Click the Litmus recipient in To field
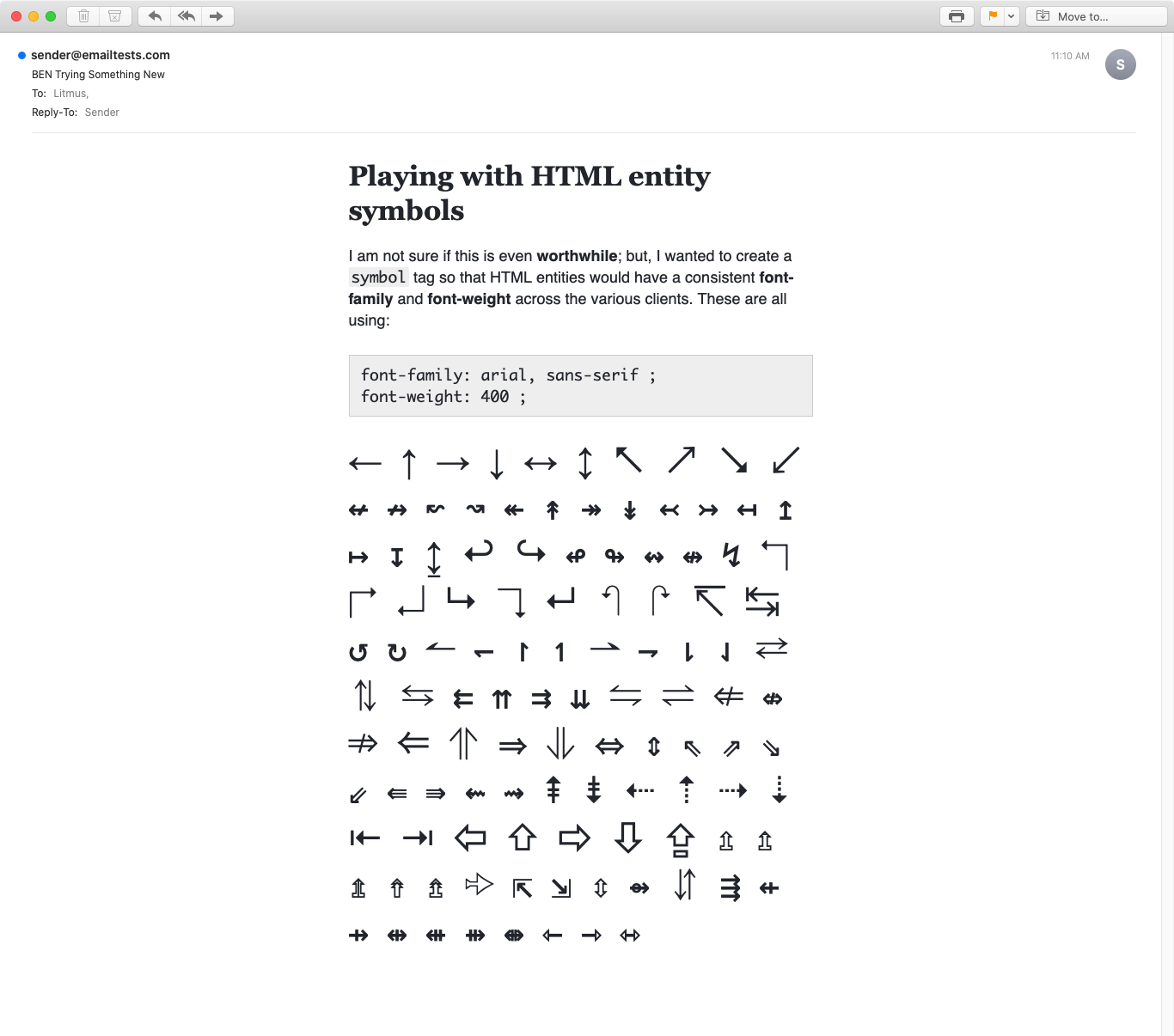Screen dimensions: 1174x1036 [x=70, y=94]
